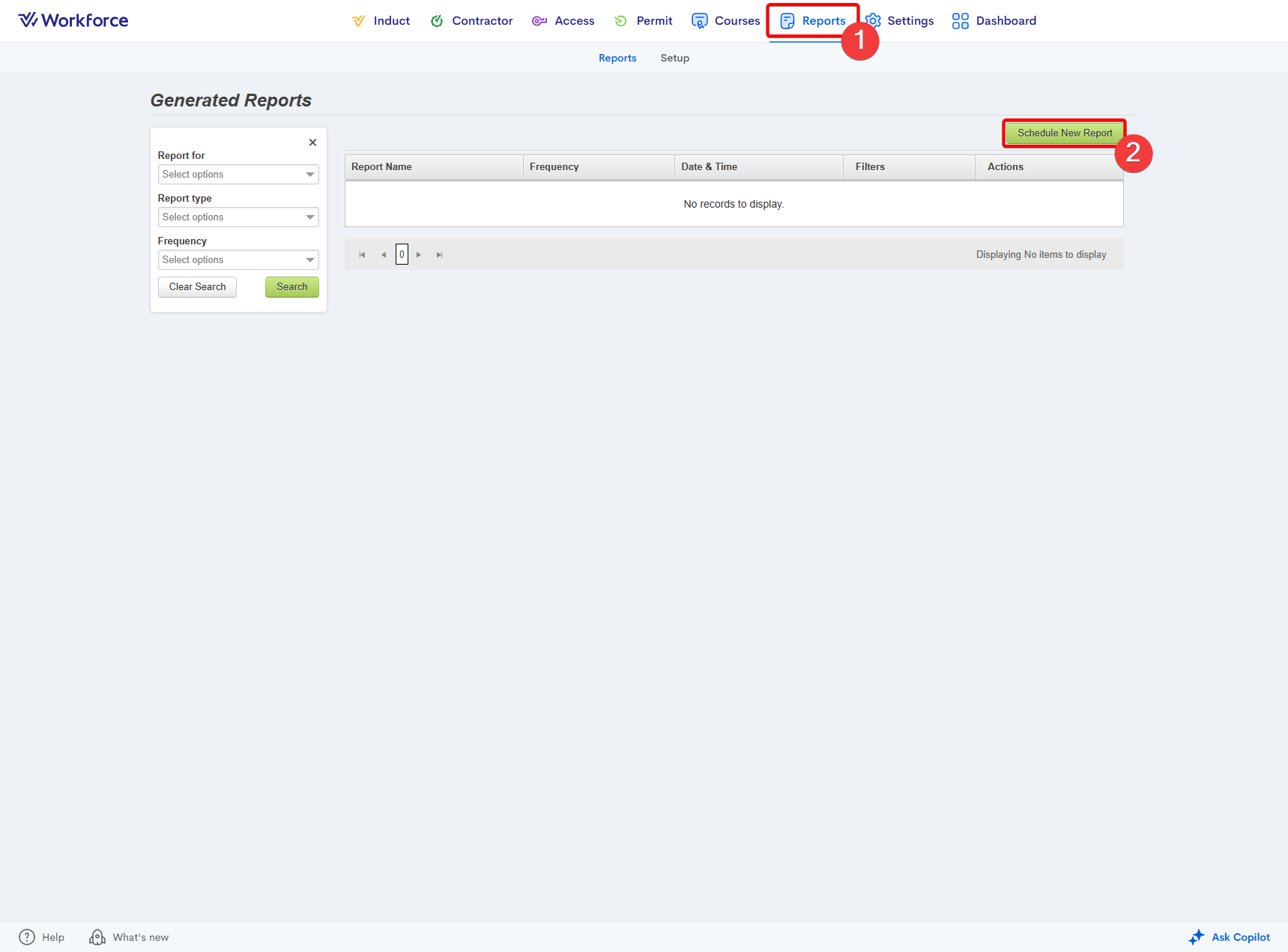
Task: Launch Ask Copilot assistant
Action: click(1230, 937)
